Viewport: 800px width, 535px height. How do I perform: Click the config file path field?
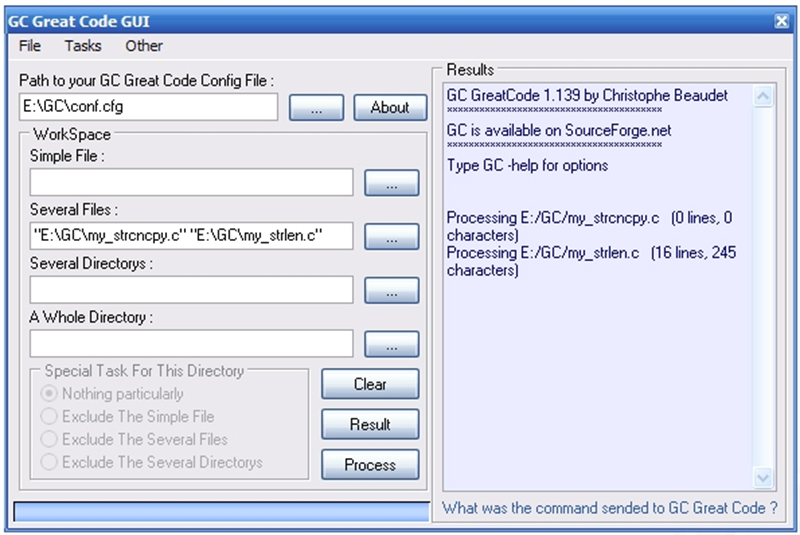coord(148,107)
